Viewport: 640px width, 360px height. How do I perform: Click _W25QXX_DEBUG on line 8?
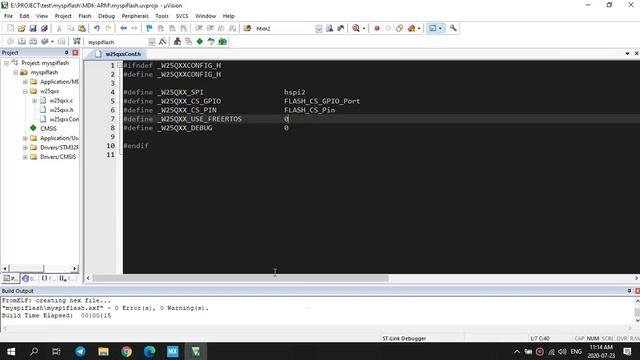(184, 128)
